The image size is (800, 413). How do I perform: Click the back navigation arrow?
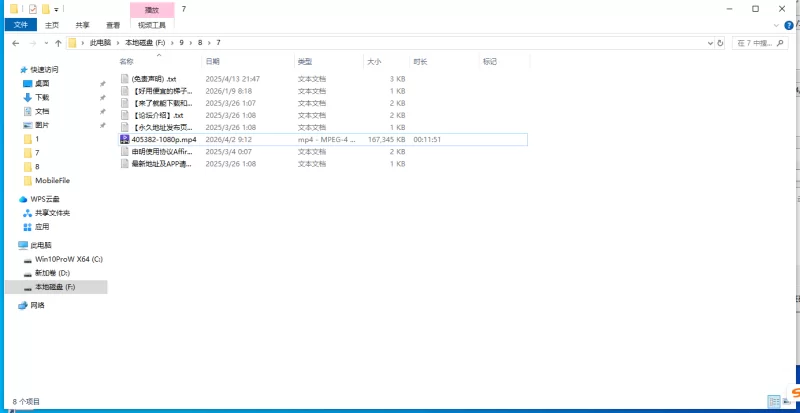coord(15,43)
